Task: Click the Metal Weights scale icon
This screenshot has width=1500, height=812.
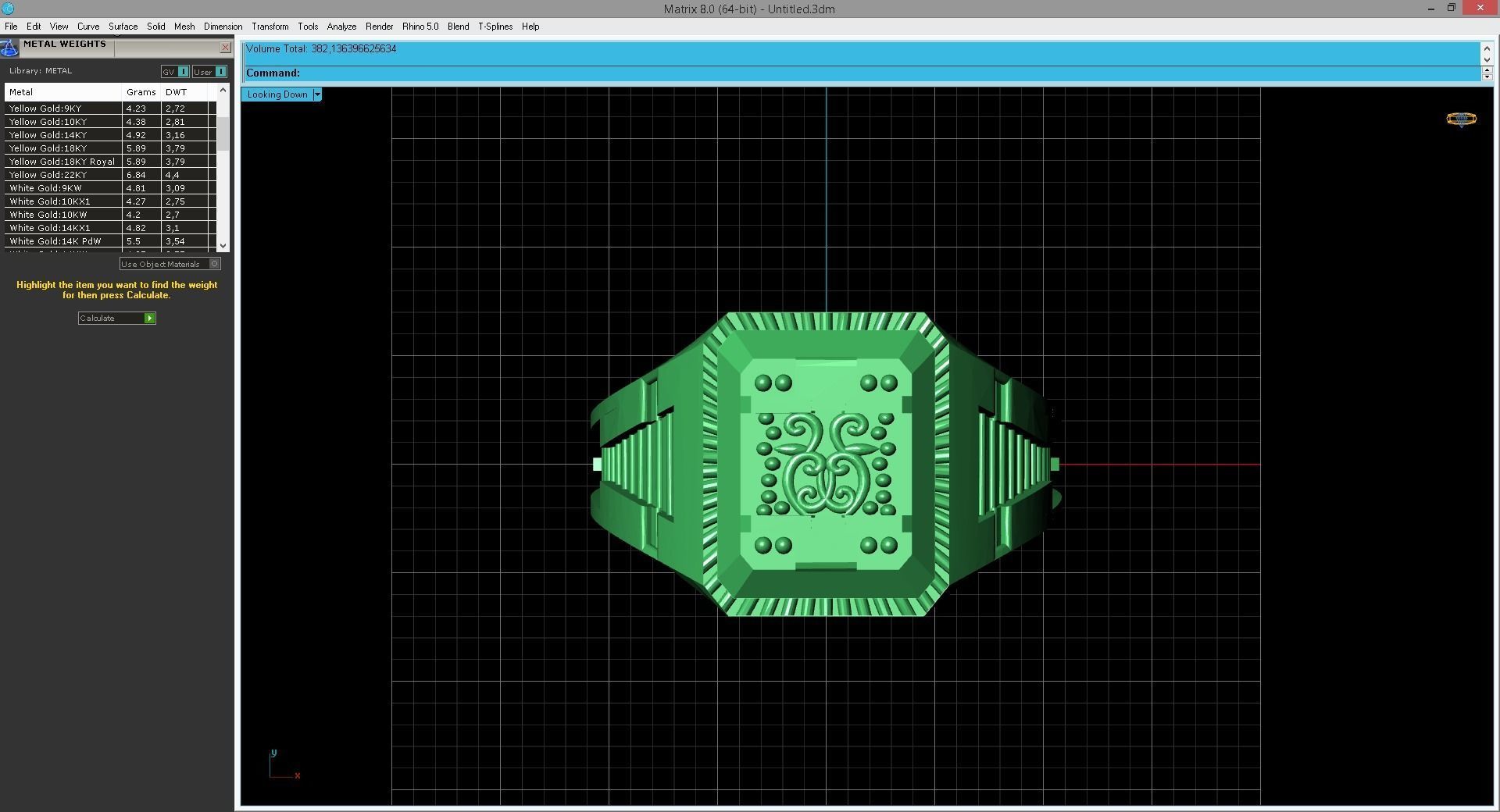Action: coord(9,48)
